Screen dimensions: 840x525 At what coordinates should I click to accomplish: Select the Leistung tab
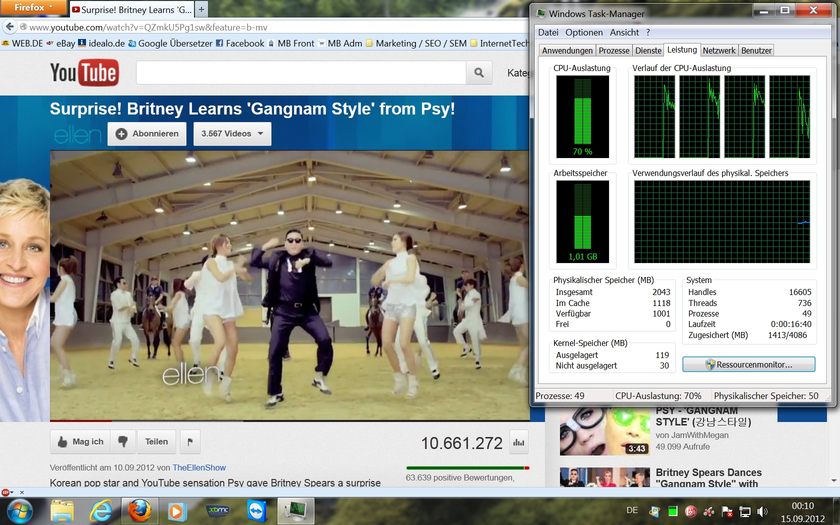682,49
